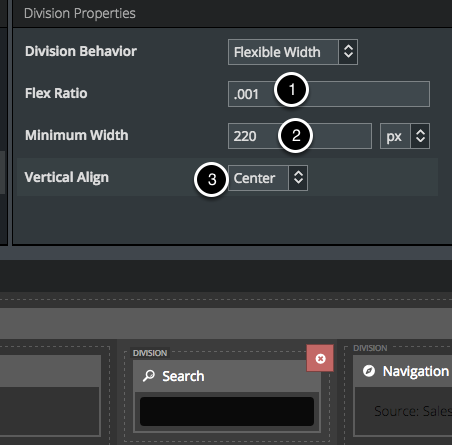Click the px unit stepper arrows
The height and width of the screenshot is (445, 452).
[420, 136]
